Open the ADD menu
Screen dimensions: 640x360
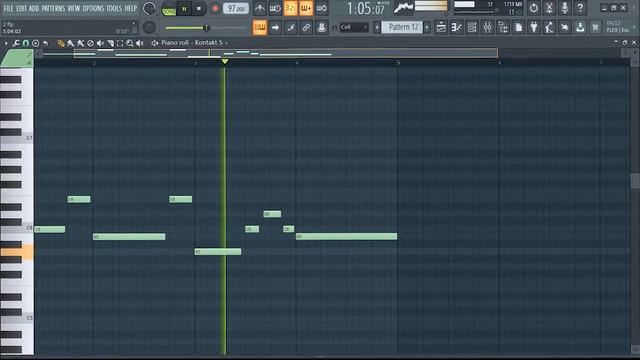point(34,8)
